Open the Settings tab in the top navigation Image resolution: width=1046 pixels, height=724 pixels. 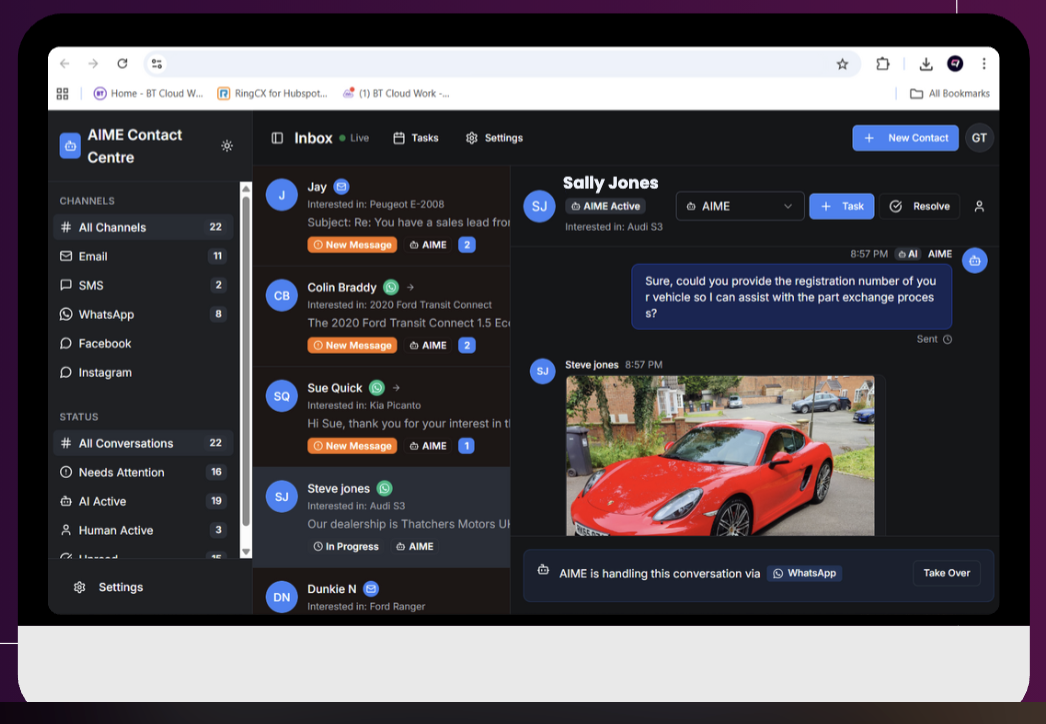[494, 138]
